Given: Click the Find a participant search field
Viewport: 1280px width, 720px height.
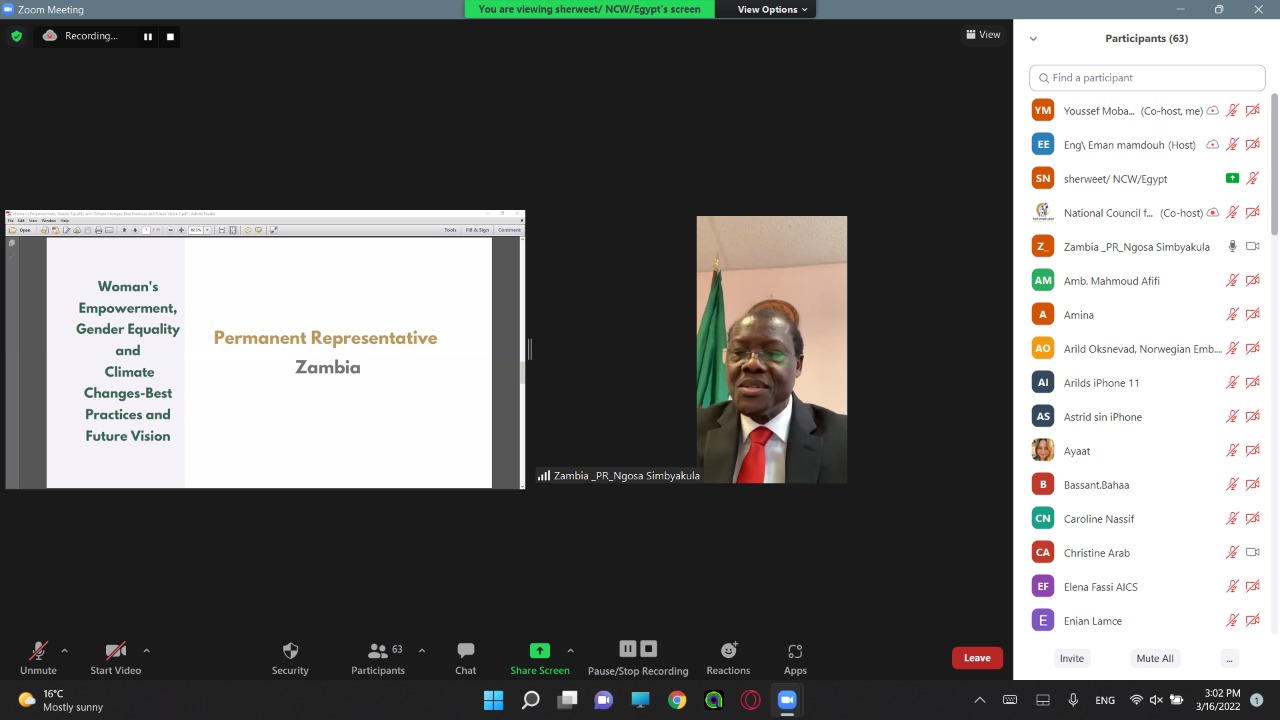Looking at the screenshot, I should [x=1147, y=78].
